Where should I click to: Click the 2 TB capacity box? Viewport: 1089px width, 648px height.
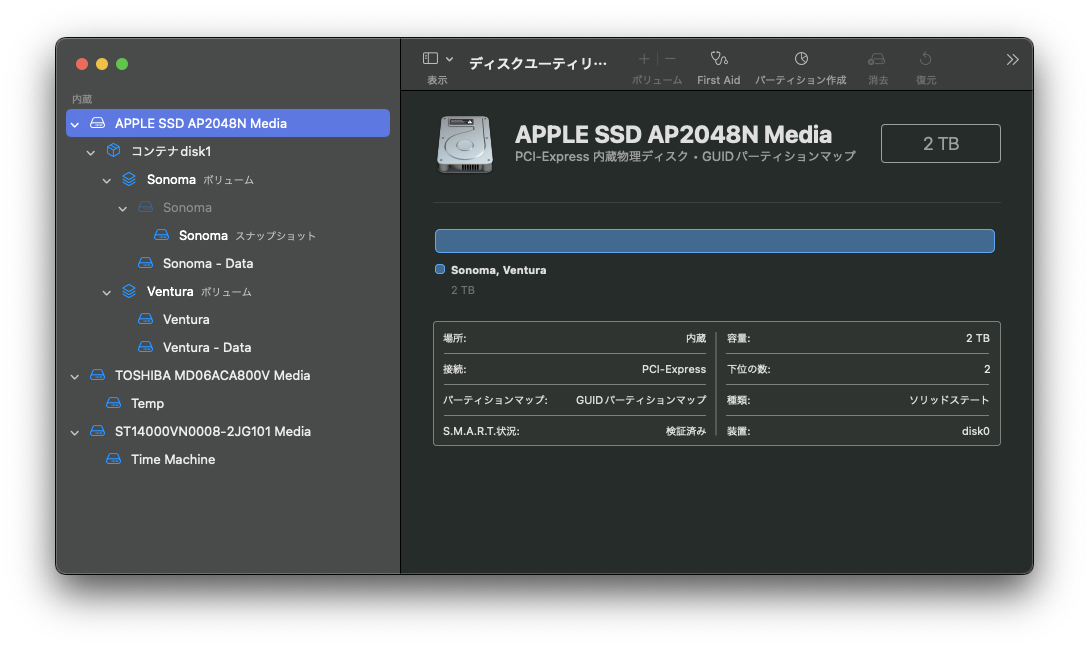940,144
